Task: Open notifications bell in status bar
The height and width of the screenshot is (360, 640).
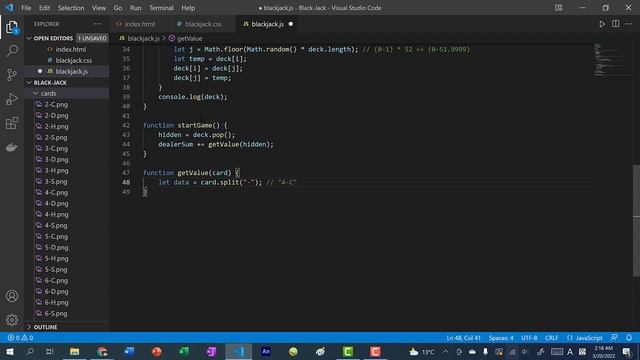Action: tap(629, 338)
